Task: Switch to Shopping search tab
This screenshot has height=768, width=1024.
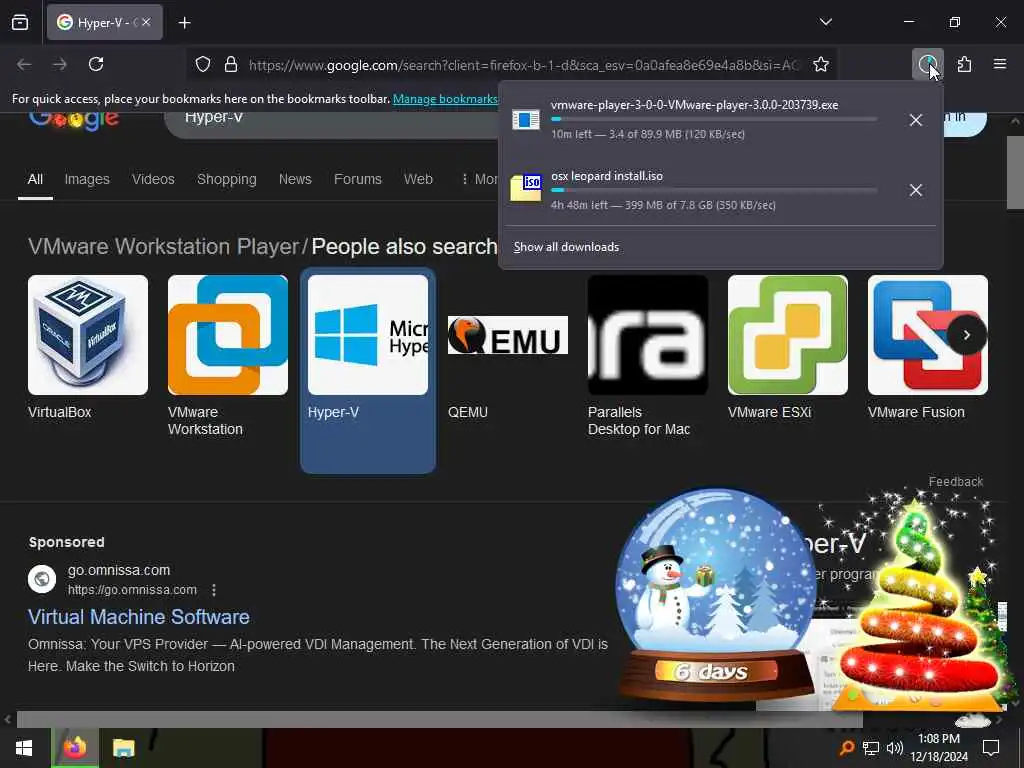Action: 227,179
